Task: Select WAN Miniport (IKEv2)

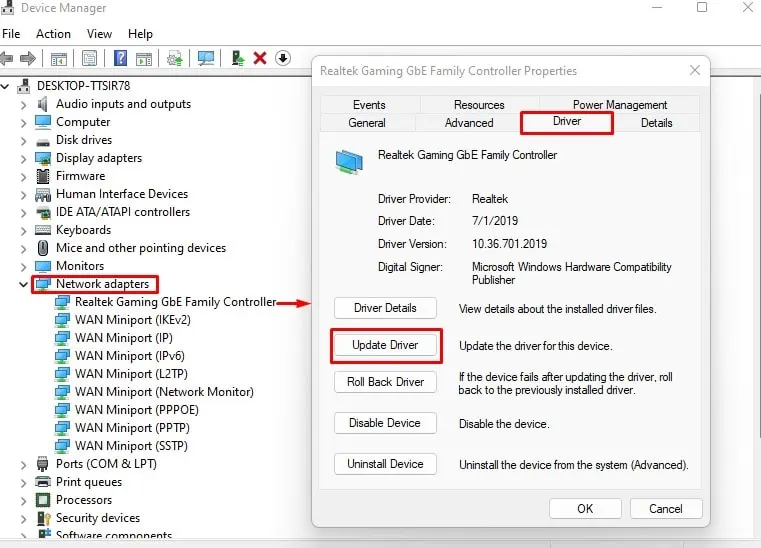Action: coord(123,320)
